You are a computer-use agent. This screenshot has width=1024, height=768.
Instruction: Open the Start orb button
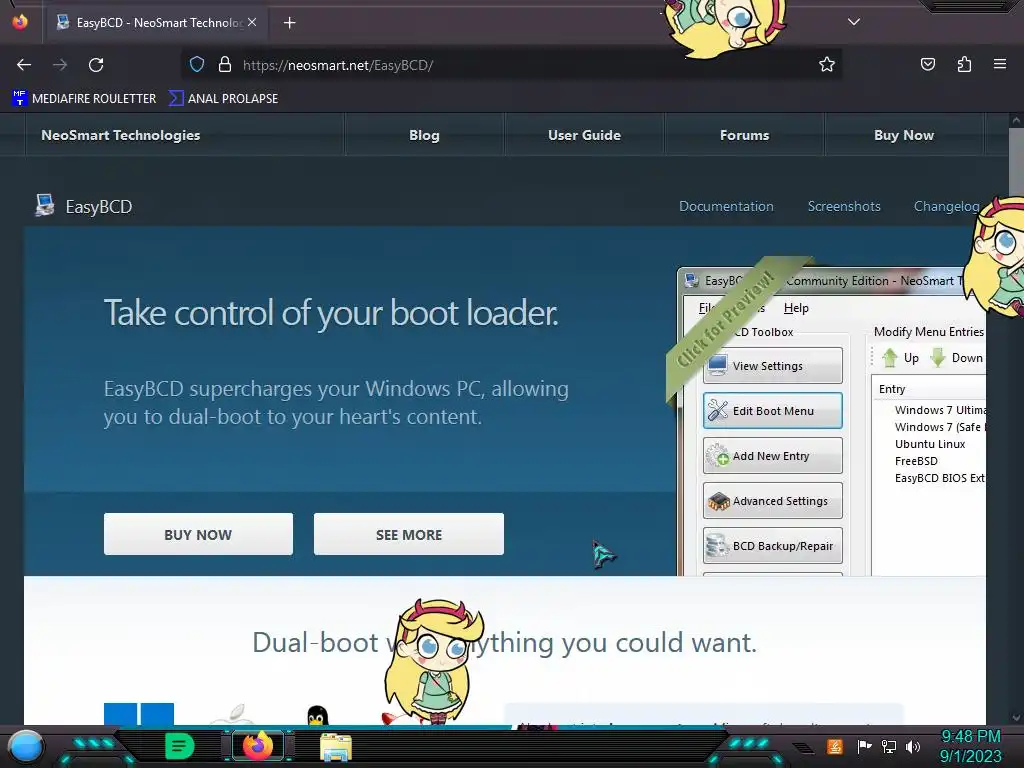pos(26,746)
